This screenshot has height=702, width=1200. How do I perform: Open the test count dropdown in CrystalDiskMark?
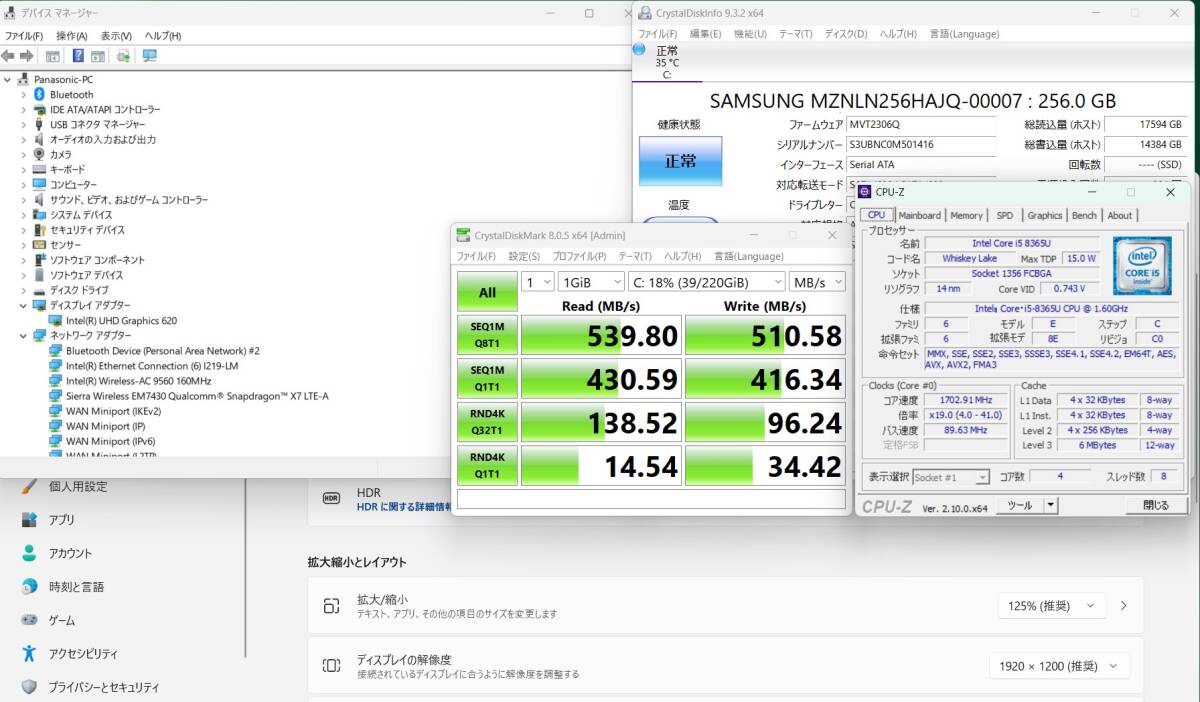click(x=538, y=282)
